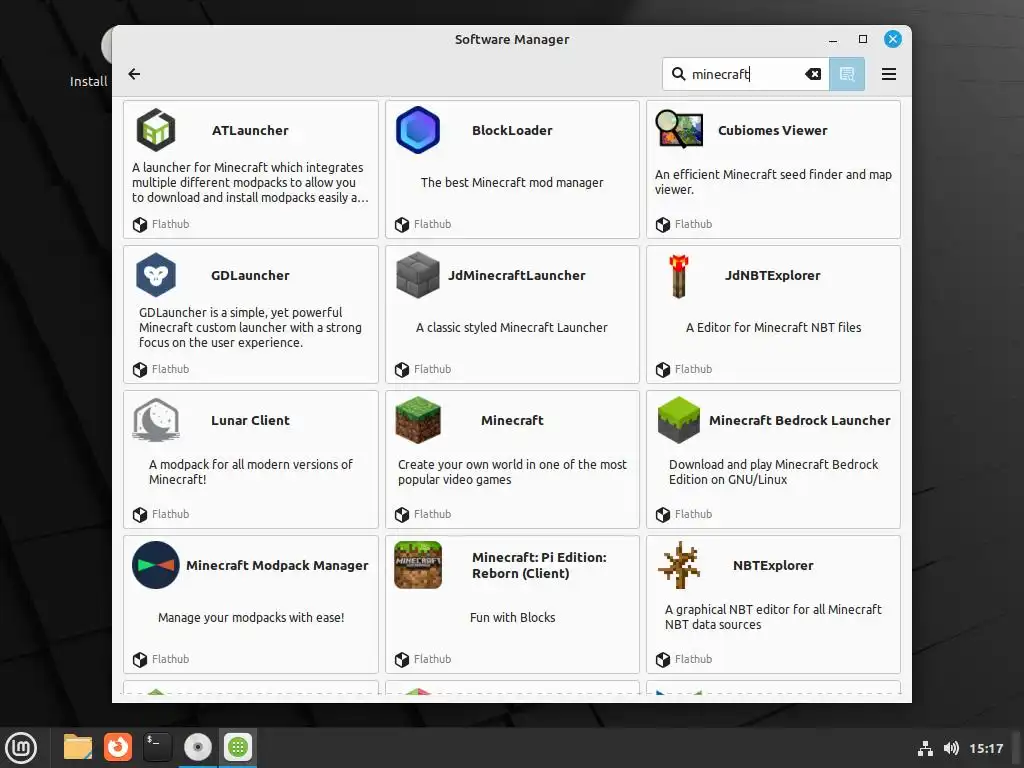The height and width of the screenshot is (768, 1024).
Task: Go back with the arrow button
Action: tap(134, 74)
